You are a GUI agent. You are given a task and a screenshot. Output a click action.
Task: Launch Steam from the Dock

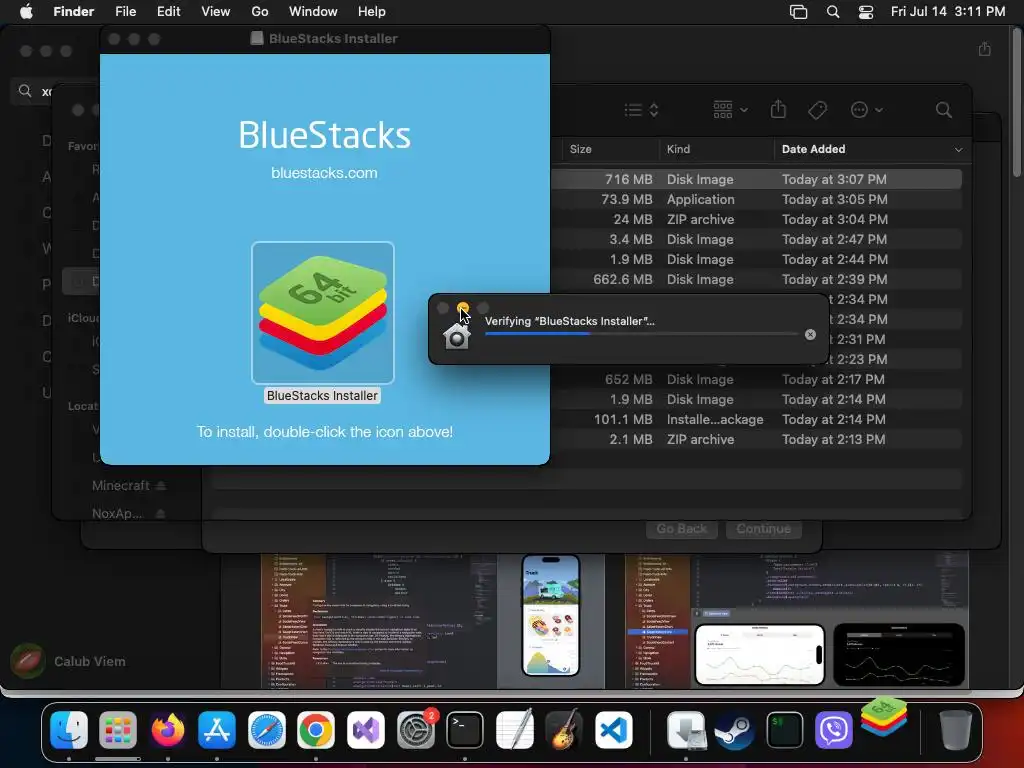735,729
